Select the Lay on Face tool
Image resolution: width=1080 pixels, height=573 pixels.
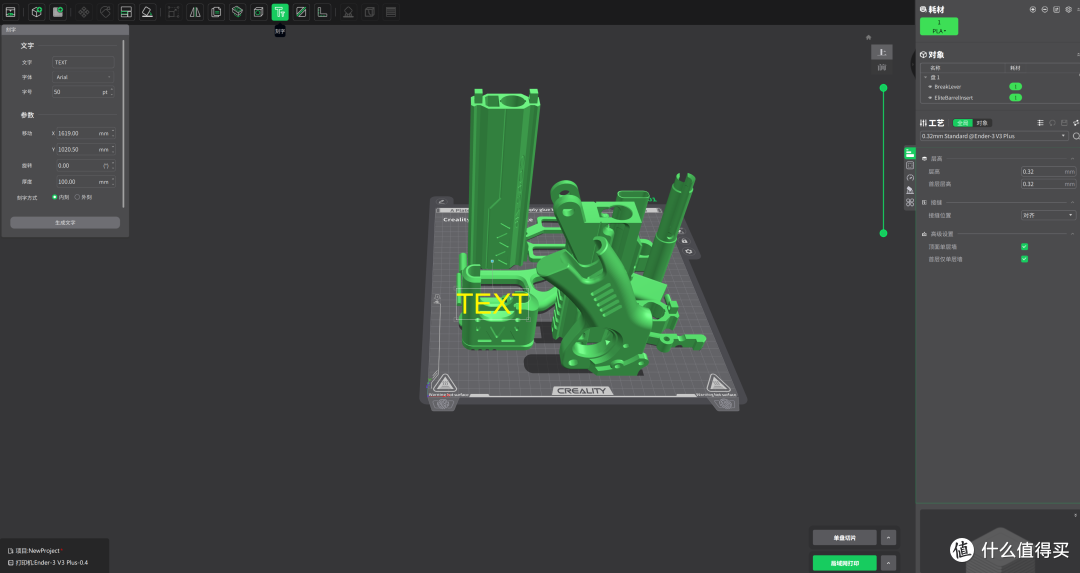pyautogui.click(x=147, y=12)
